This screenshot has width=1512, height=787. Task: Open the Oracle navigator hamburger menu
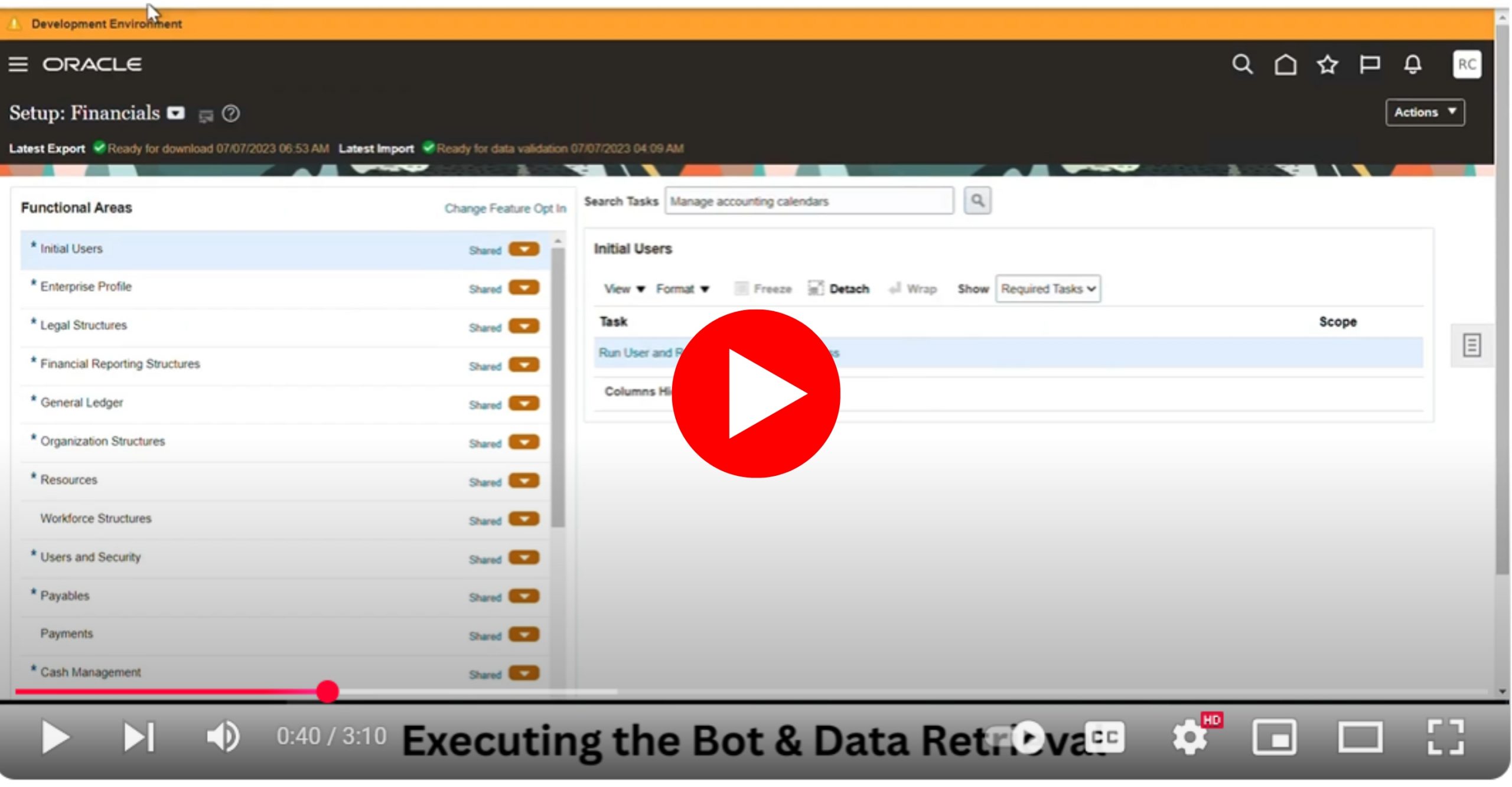(18, 64)
